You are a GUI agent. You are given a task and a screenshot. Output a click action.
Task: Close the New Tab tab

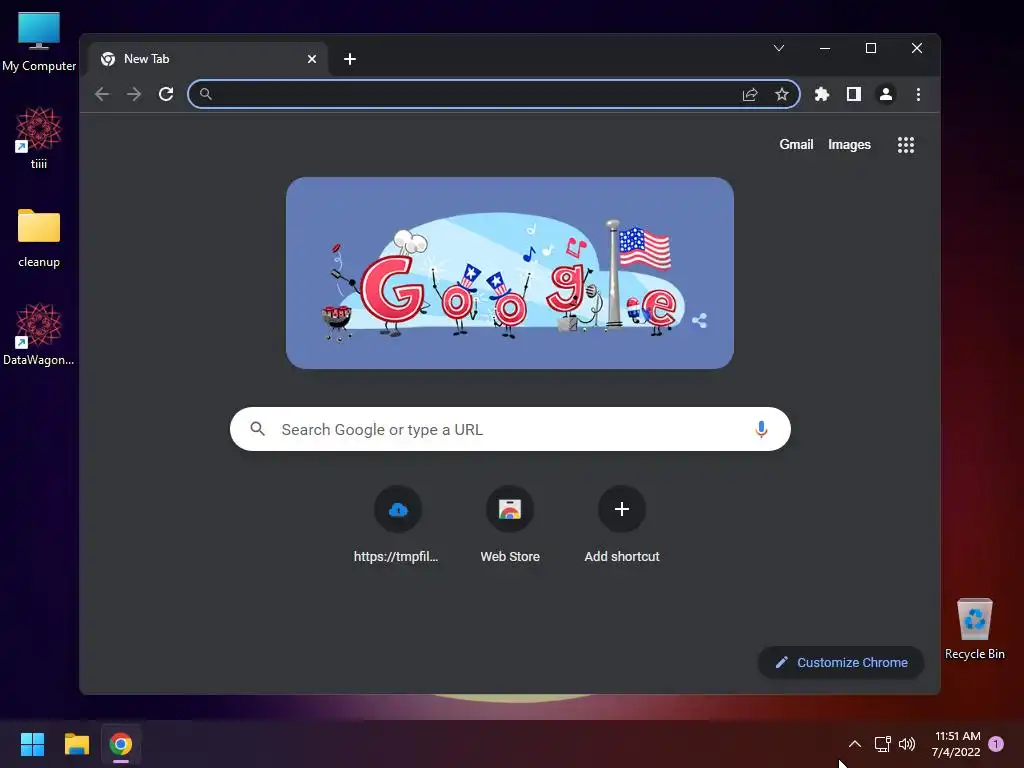tap(312, 59)
